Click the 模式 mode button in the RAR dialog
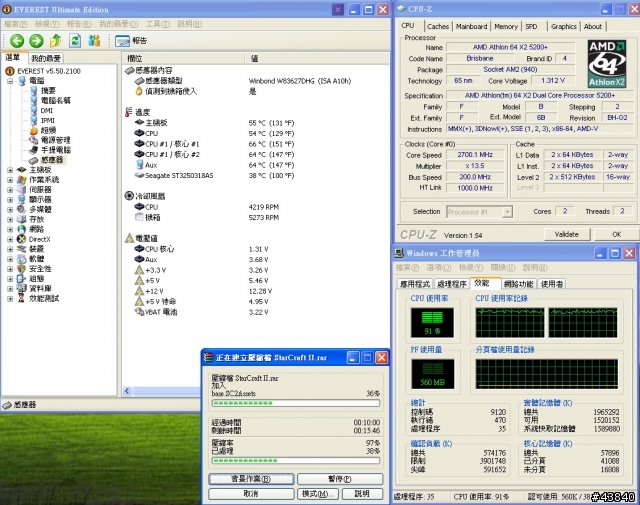 tap(318, 494)
